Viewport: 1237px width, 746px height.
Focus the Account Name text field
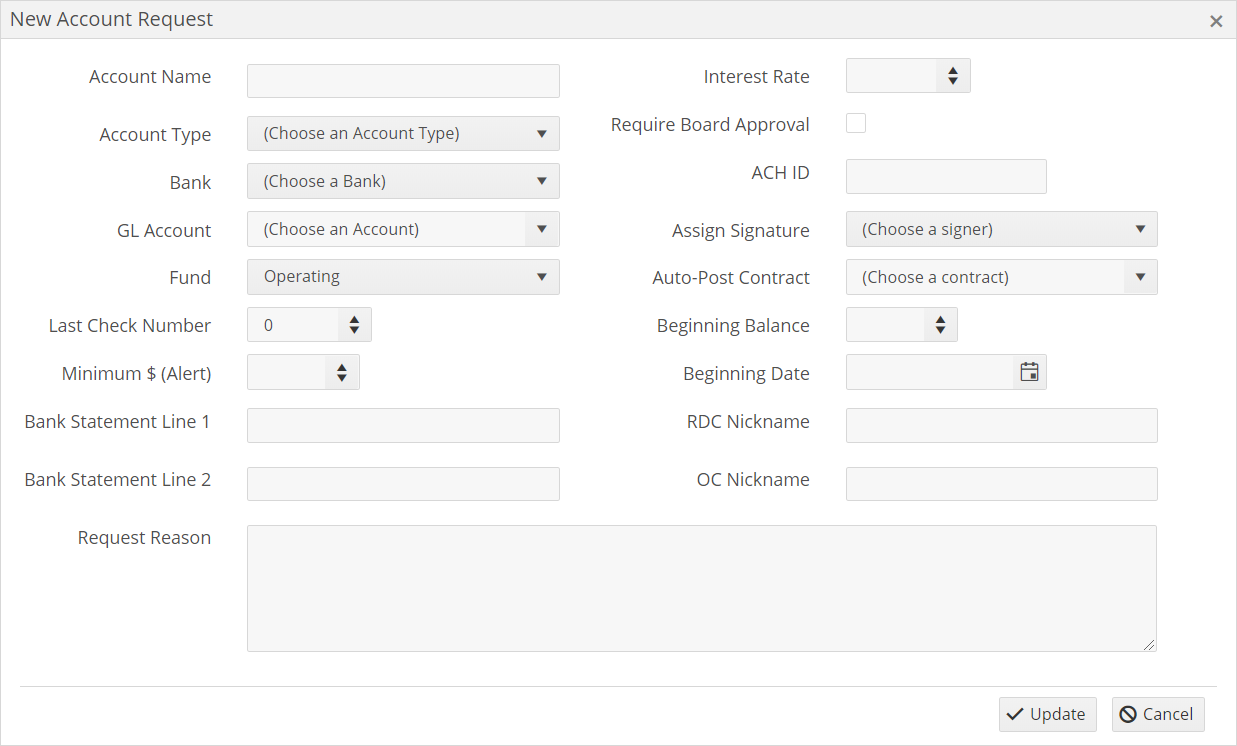[403, 81]
